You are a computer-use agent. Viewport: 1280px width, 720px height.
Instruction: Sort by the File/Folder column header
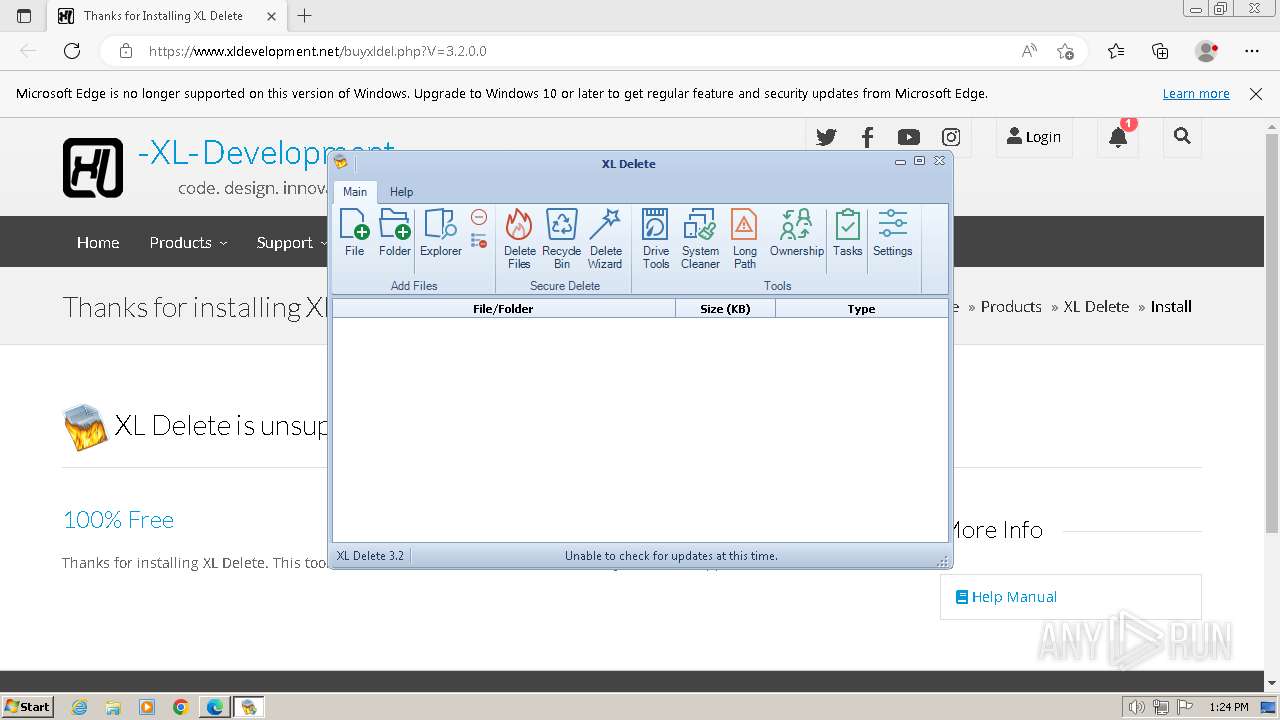503,309
